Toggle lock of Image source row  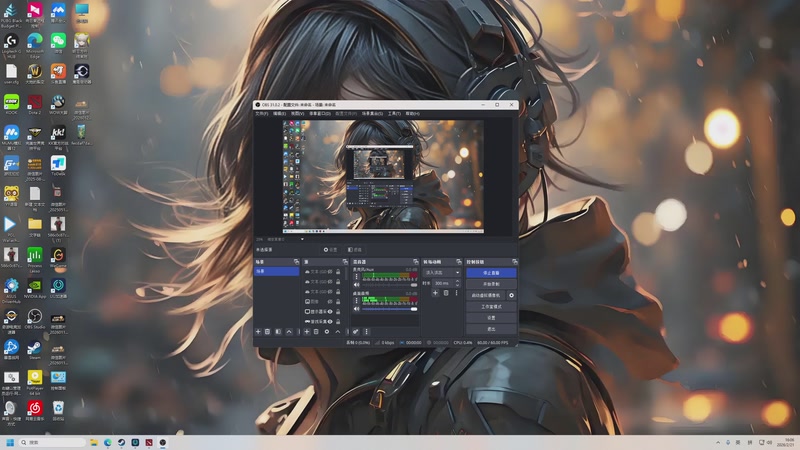point(338,301)
